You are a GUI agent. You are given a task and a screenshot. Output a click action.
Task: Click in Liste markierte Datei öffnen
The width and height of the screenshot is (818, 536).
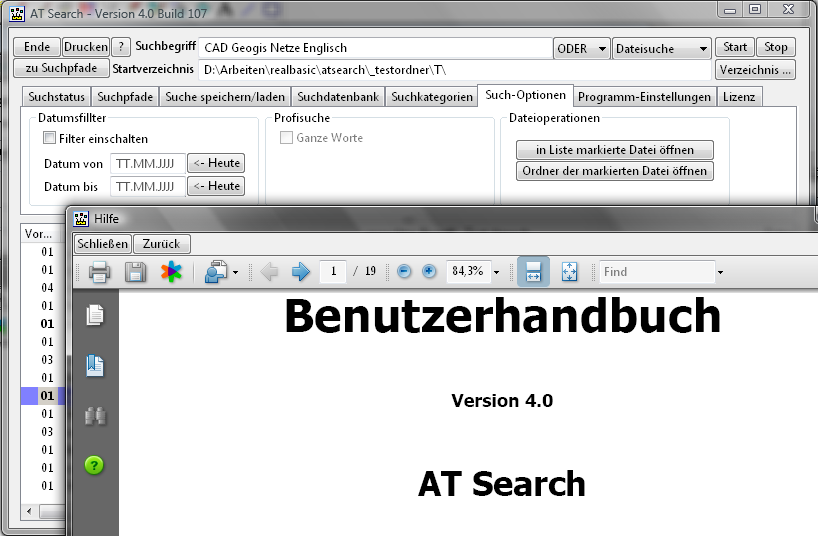coord(615,150)
